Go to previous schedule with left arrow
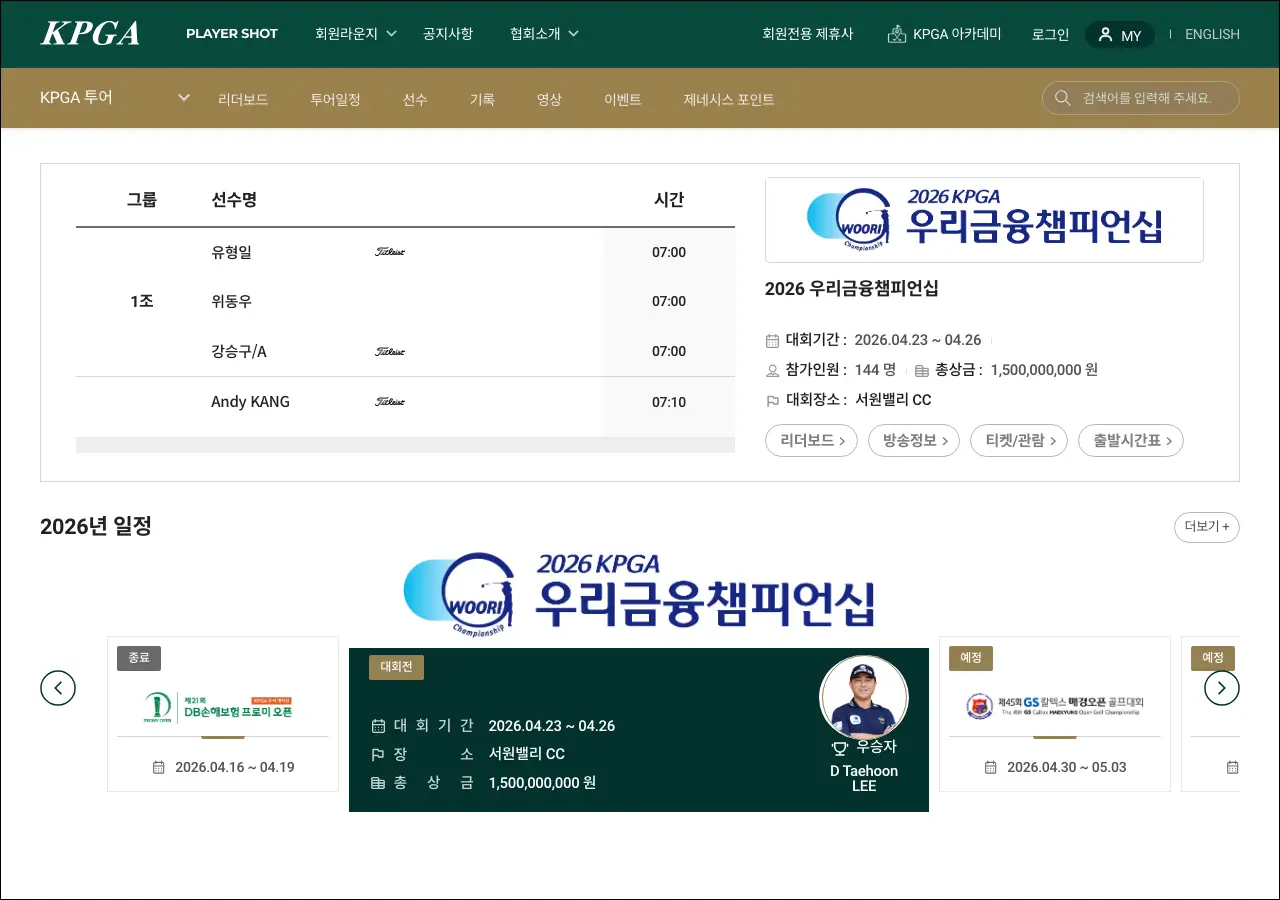The height and width of the screenshot is (900, 1280). pos(58,688)
